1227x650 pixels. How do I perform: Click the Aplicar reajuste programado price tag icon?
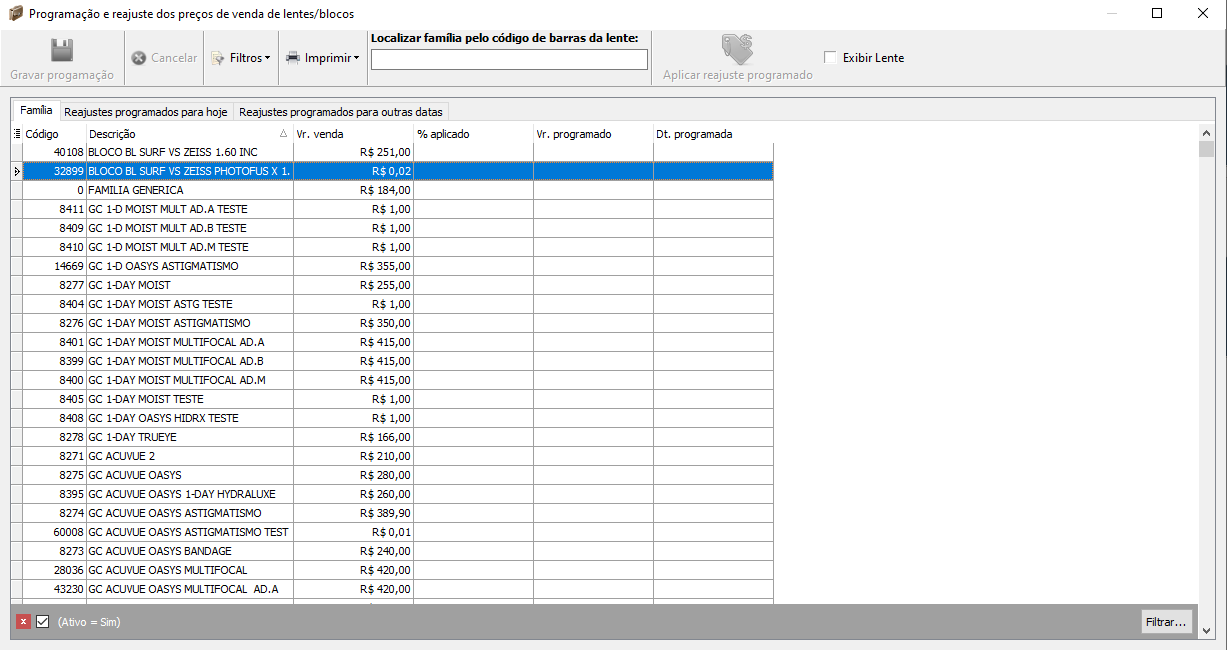[x=737, y=50]
